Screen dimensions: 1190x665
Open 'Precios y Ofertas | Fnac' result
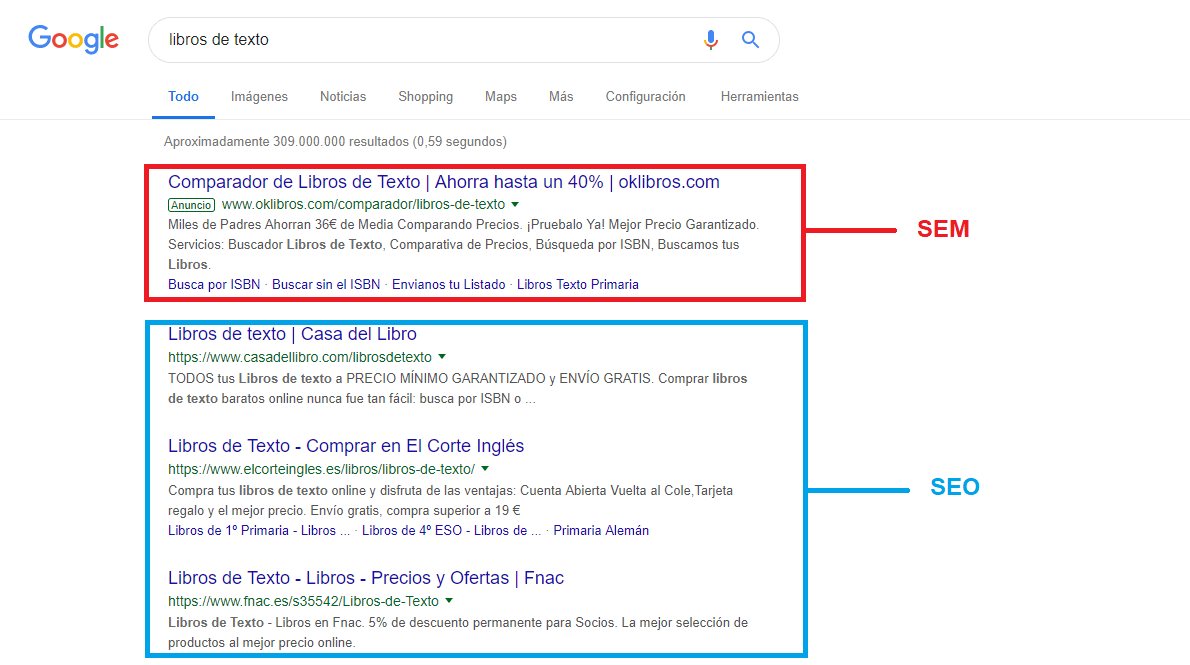click(x=366, y=578)
